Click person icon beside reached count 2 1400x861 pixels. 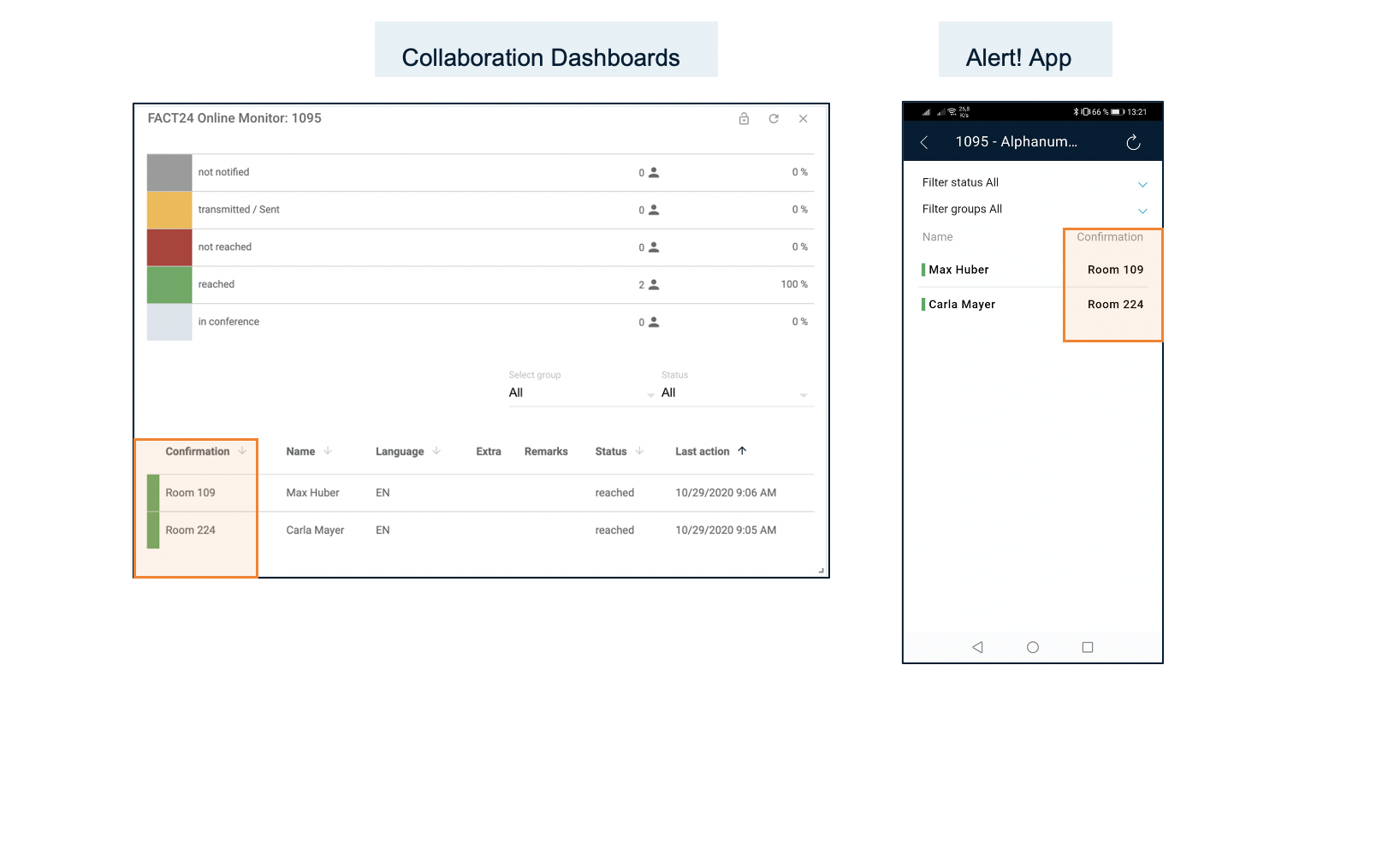pos(654,284)
